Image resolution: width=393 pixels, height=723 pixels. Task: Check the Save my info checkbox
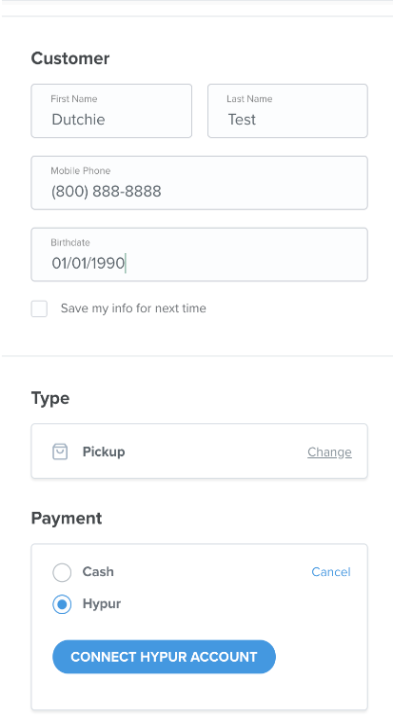click(39, 308)
